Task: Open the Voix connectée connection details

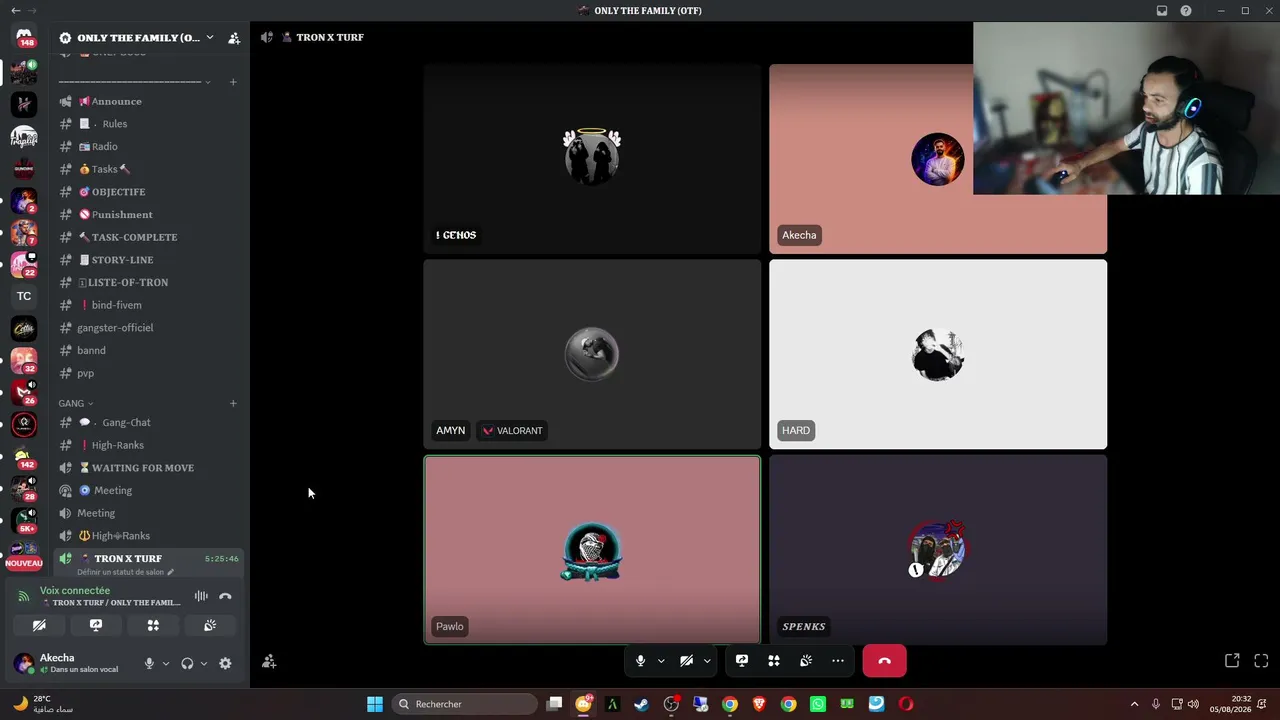Action: pyautogui.click(x=75, y=590)
